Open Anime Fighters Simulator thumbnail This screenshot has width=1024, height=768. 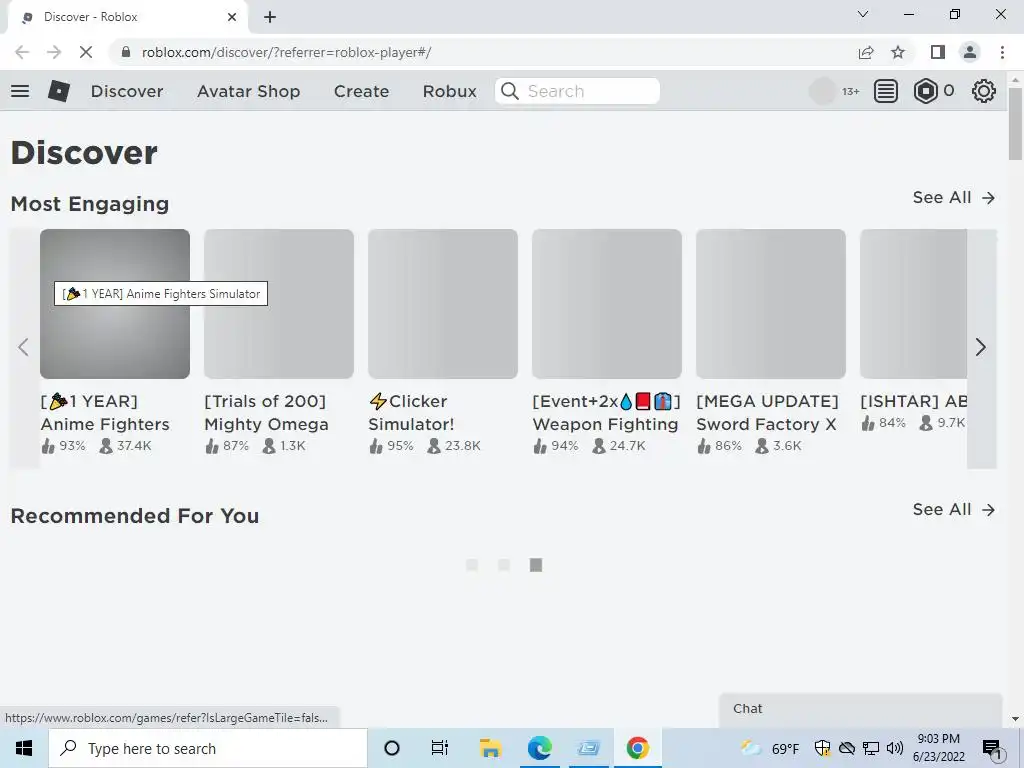[x=115, y=304]
